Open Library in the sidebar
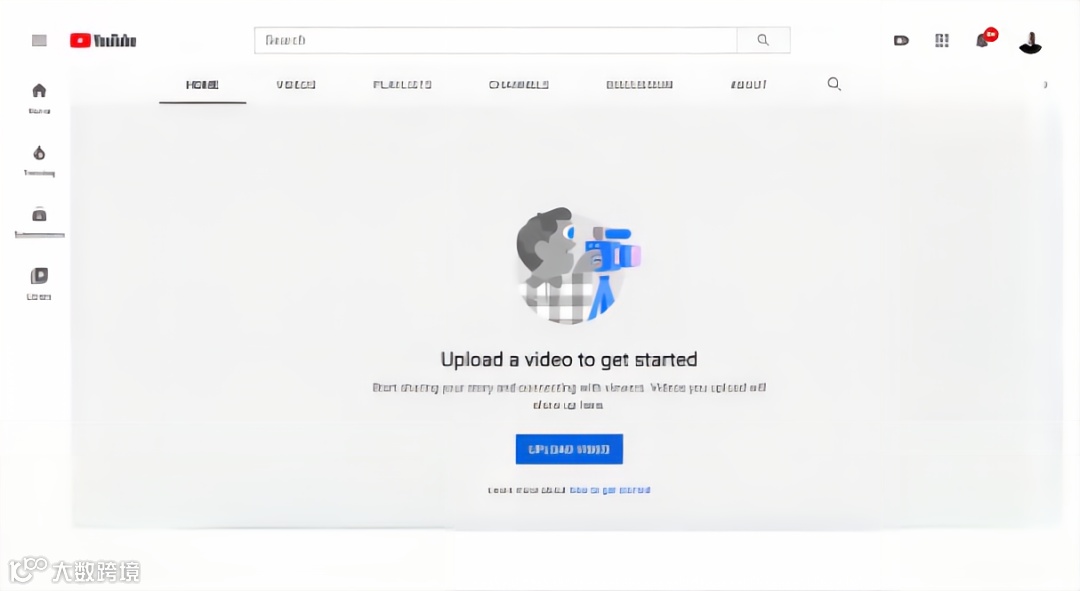Screen dimensions: 1080x591 point(39,284)
